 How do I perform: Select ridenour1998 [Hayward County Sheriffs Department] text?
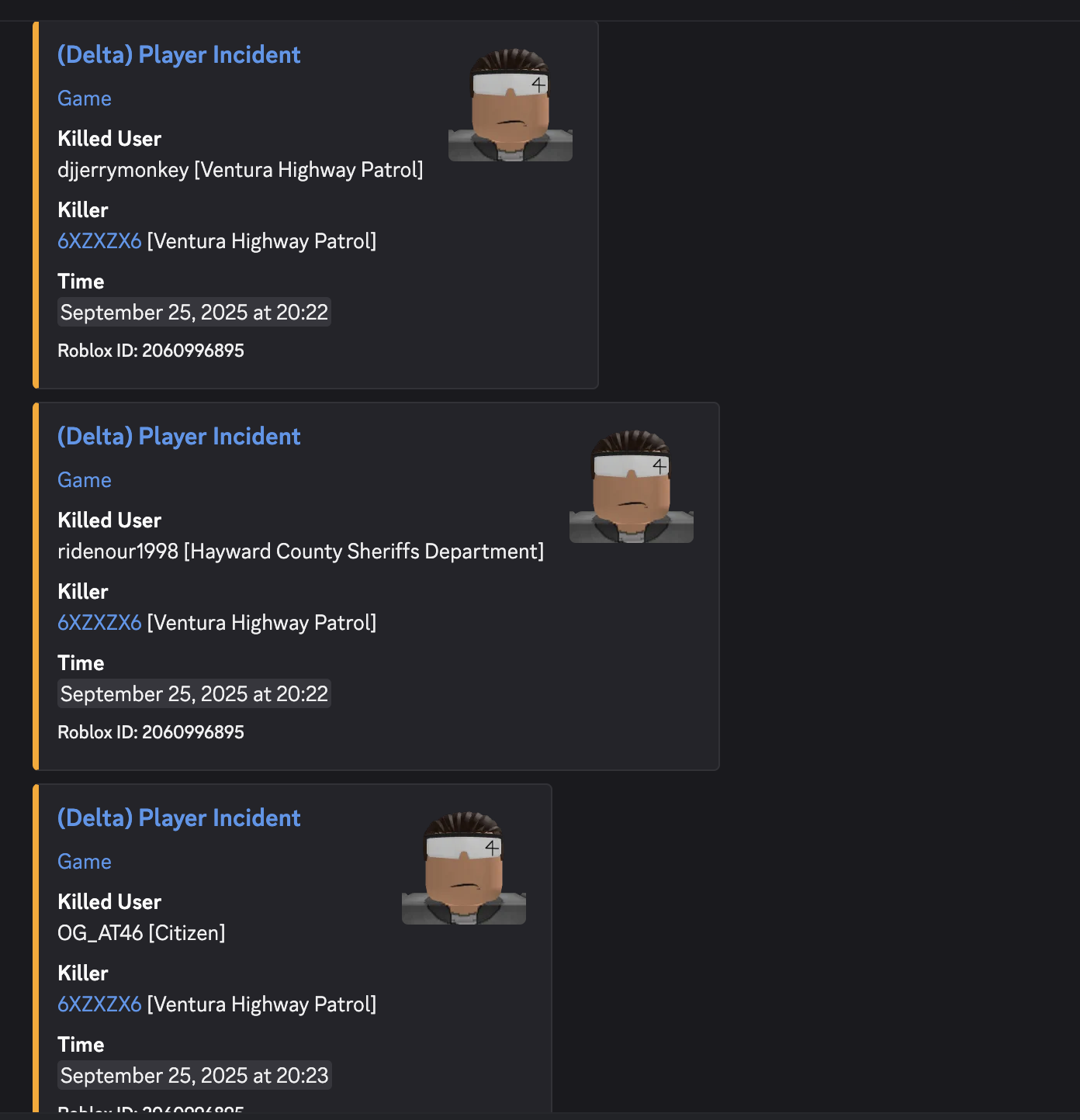point(301,551)
